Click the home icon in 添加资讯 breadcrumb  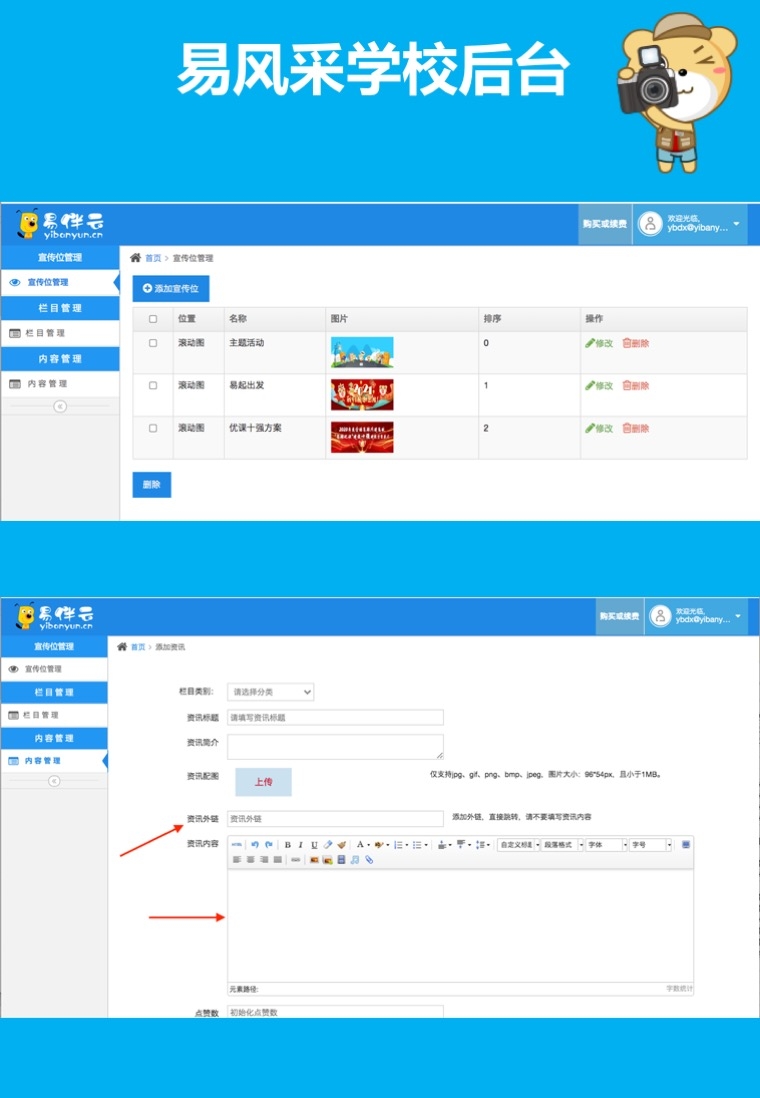(x=122, y=646)
